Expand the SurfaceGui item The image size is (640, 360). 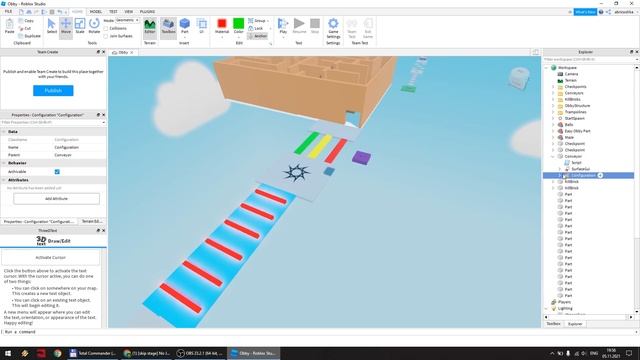click(x=560, y=169)
